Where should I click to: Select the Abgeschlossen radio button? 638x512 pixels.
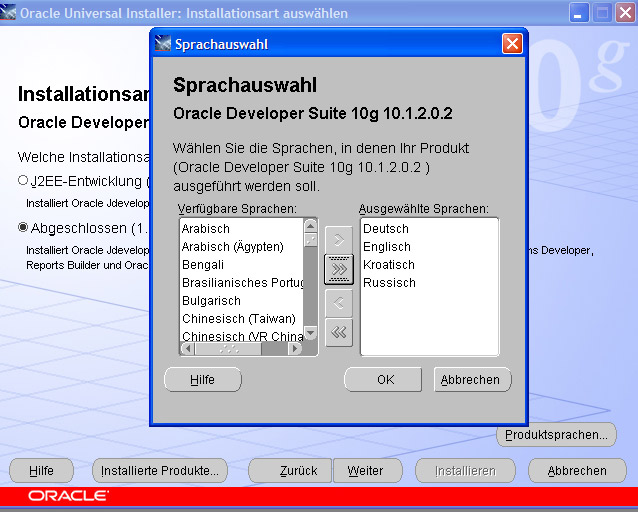(x=23, y=227)
